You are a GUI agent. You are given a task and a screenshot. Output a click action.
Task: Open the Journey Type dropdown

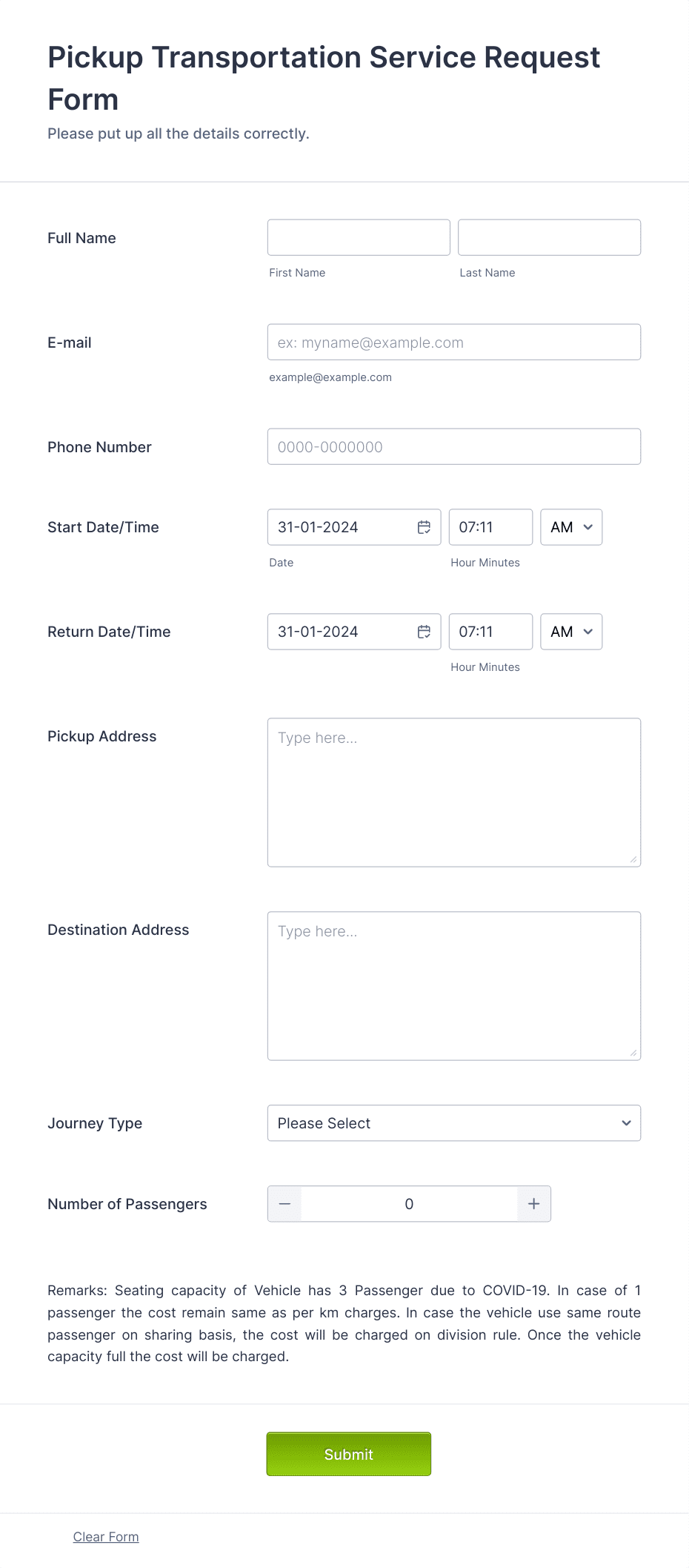(x=453, y=1123)
